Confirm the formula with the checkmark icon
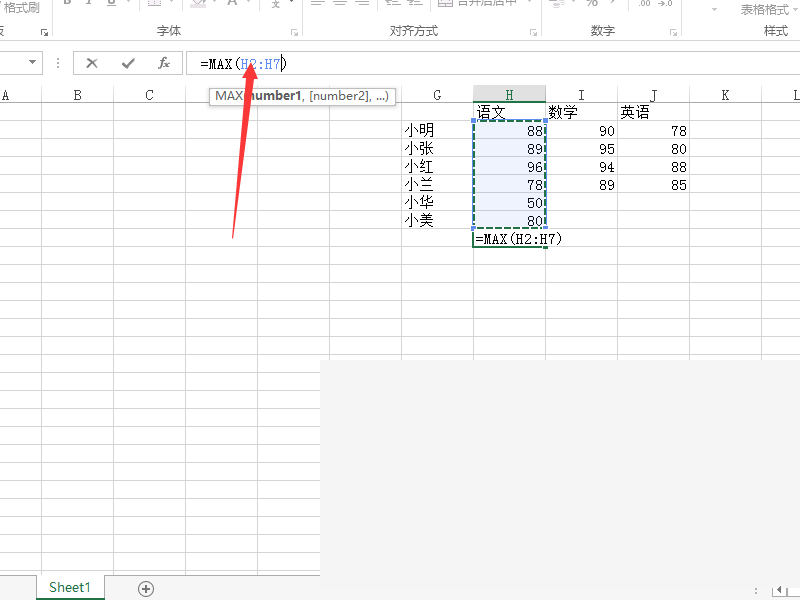Image resolution: width=800 pixels, height=600 pixels. (128, 63)
